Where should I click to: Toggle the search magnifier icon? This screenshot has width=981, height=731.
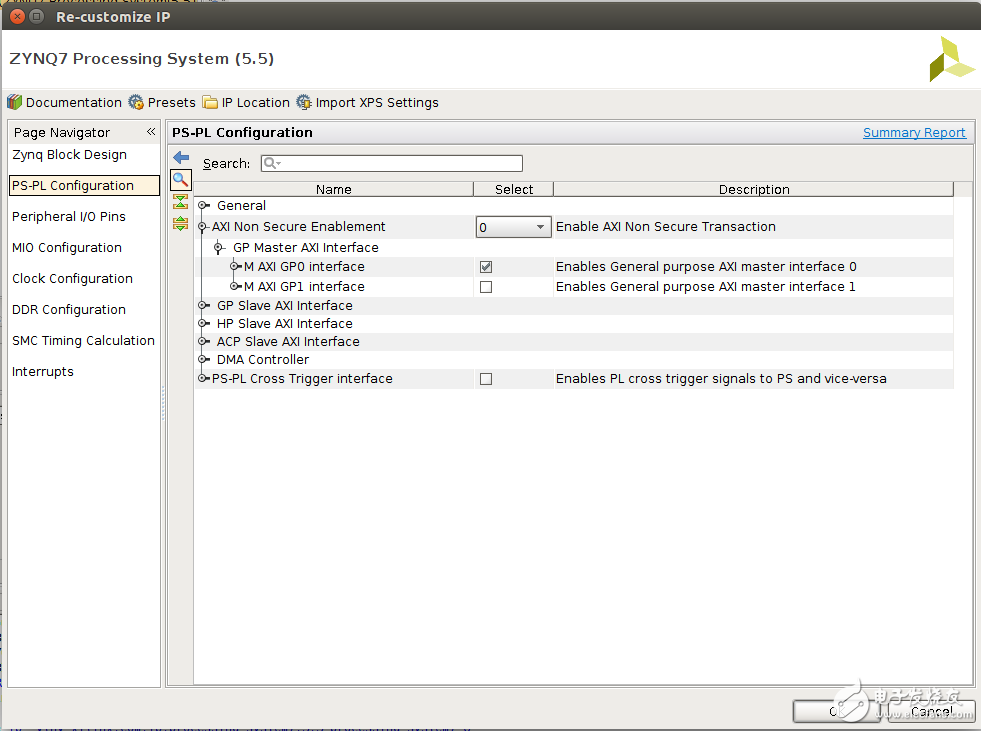pyautogui.click(x=181, y=180)
